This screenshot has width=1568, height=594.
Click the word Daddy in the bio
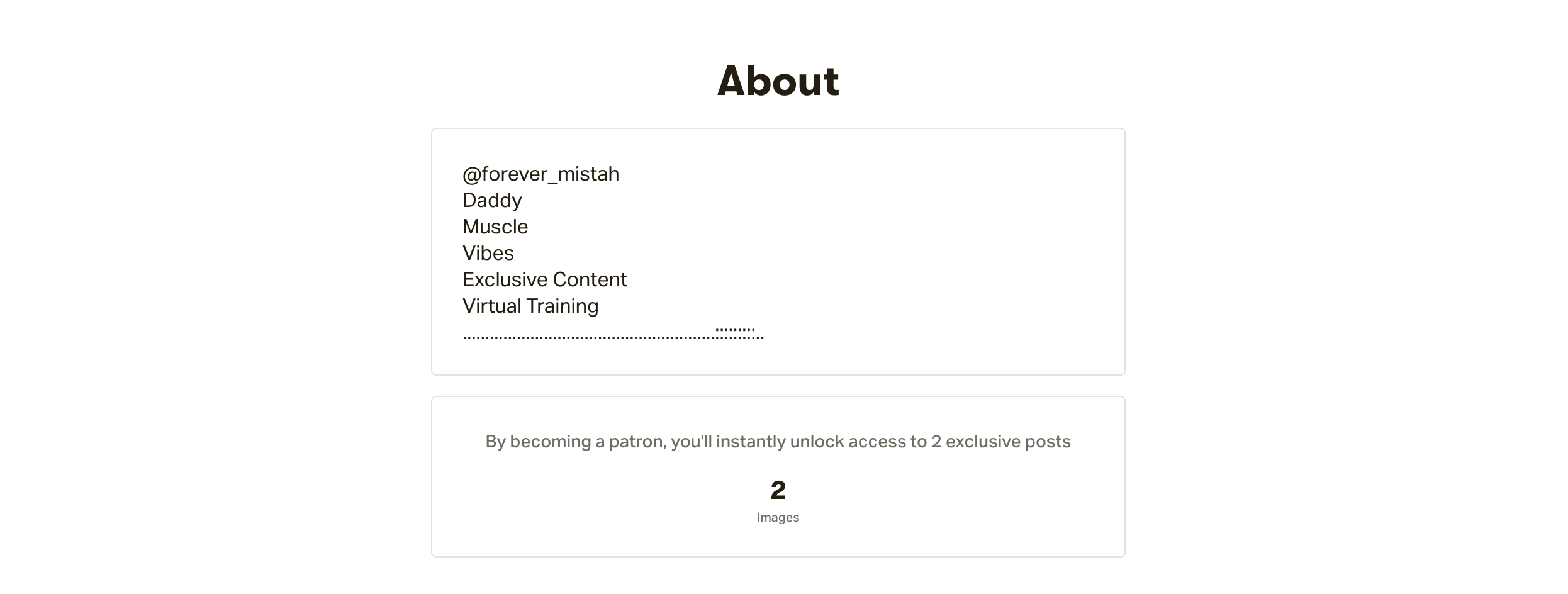point(492,201)
